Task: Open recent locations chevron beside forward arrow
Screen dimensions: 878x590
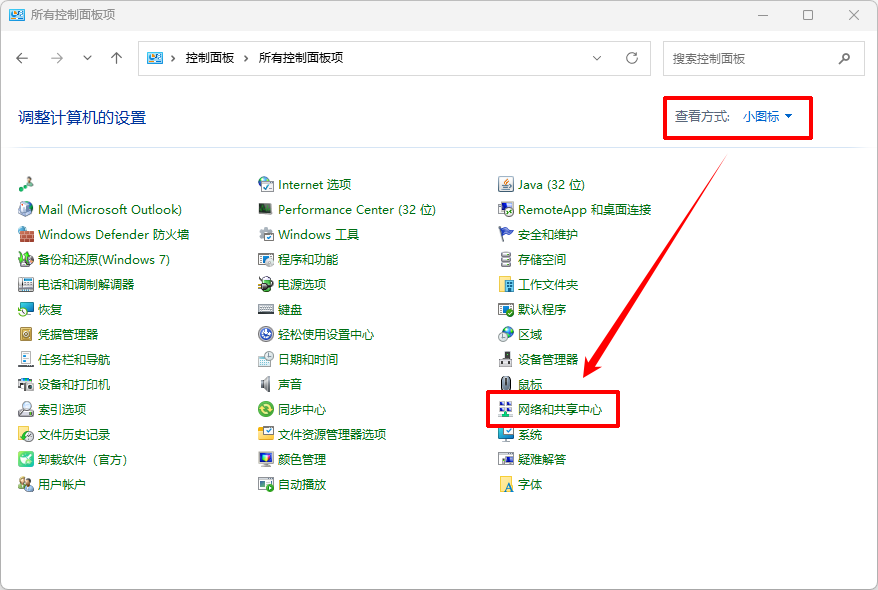Action: (87, 58)
